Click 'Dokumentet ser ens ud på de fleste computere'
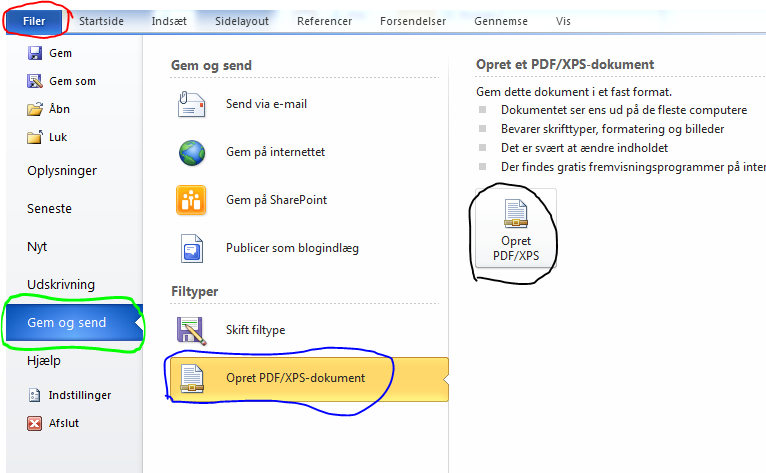Screen dimensions: 766x473 (x=624, y=110)
